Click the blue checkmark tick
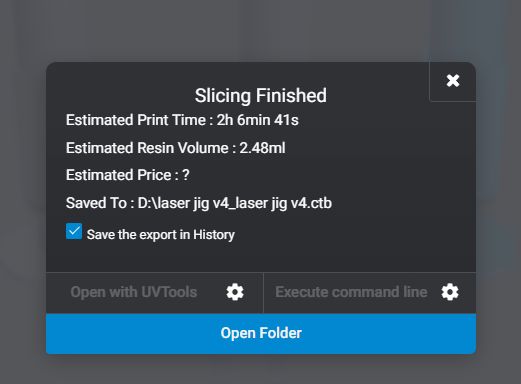521x384 pixels. 74,231
